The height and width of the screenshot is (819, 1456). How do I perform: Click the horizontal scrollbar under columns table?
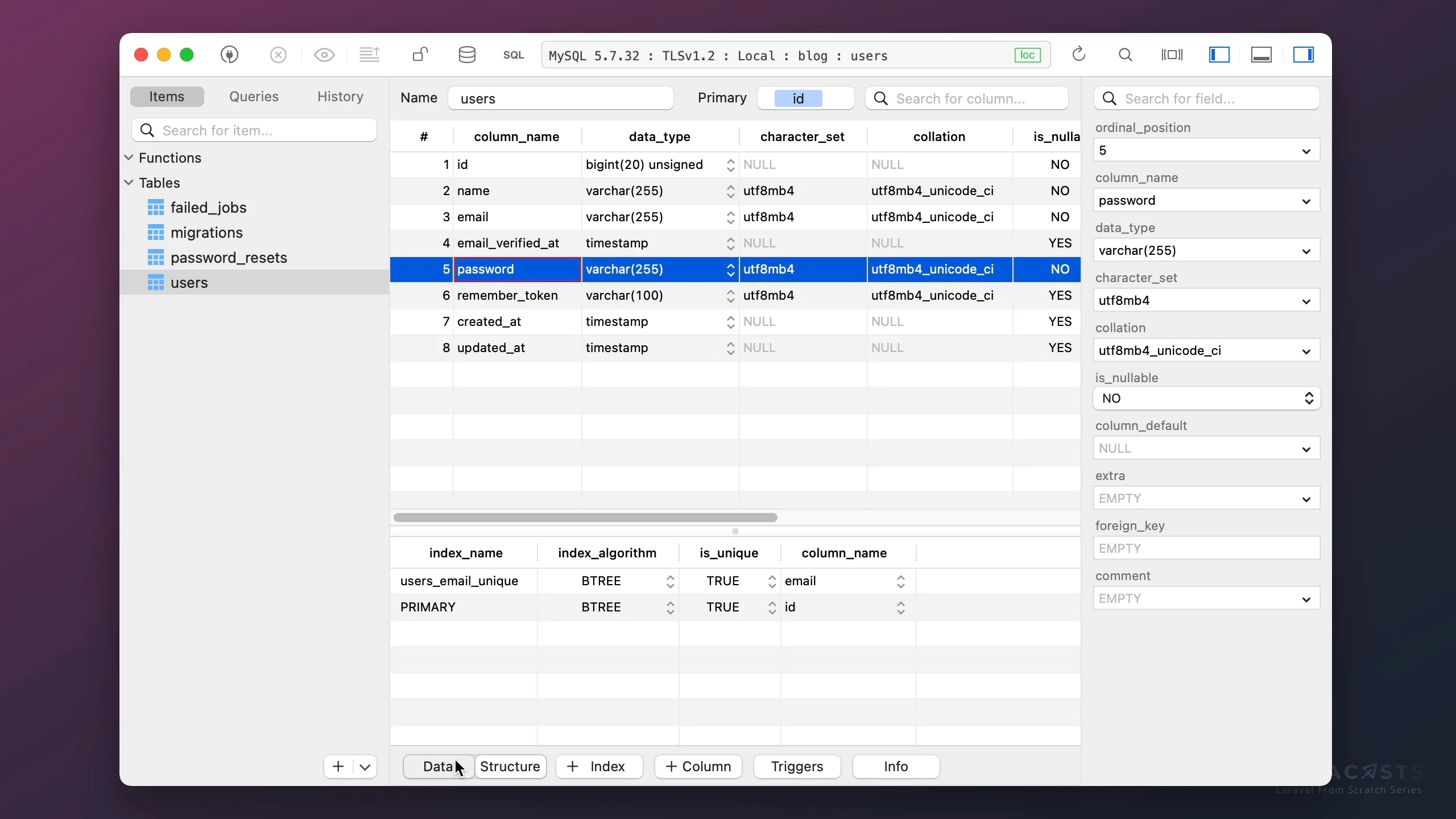(x=585, y=518)
